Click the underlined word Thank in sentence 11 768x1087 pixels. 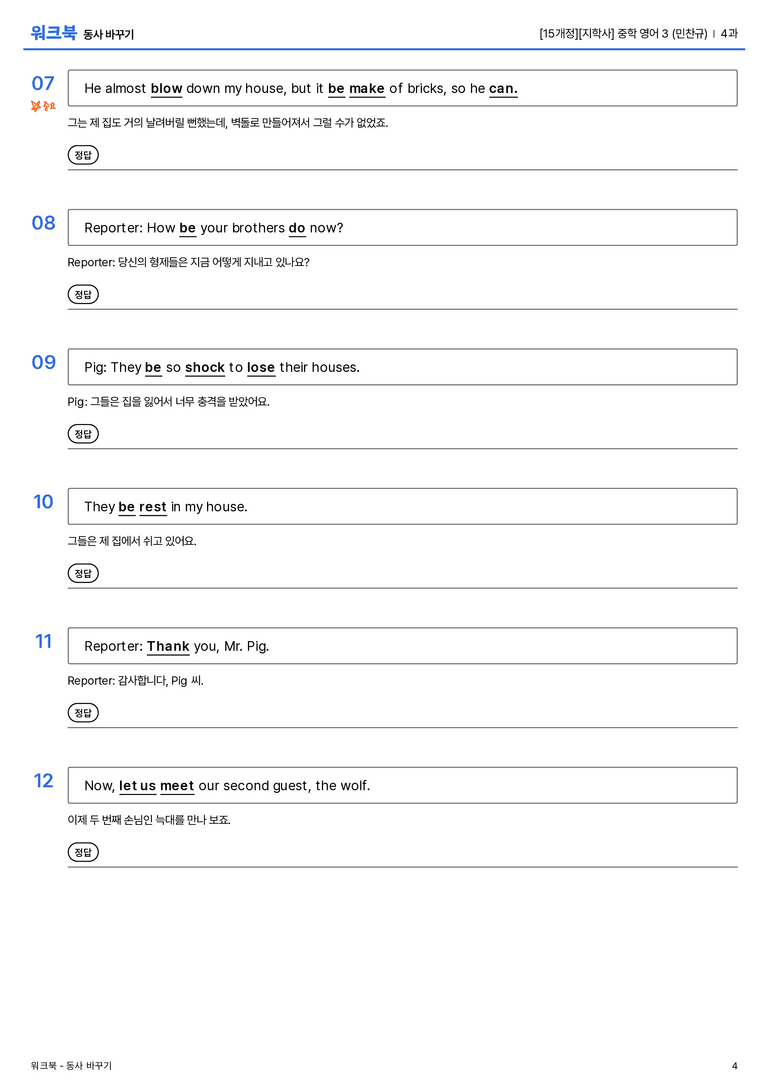(168, 646)
